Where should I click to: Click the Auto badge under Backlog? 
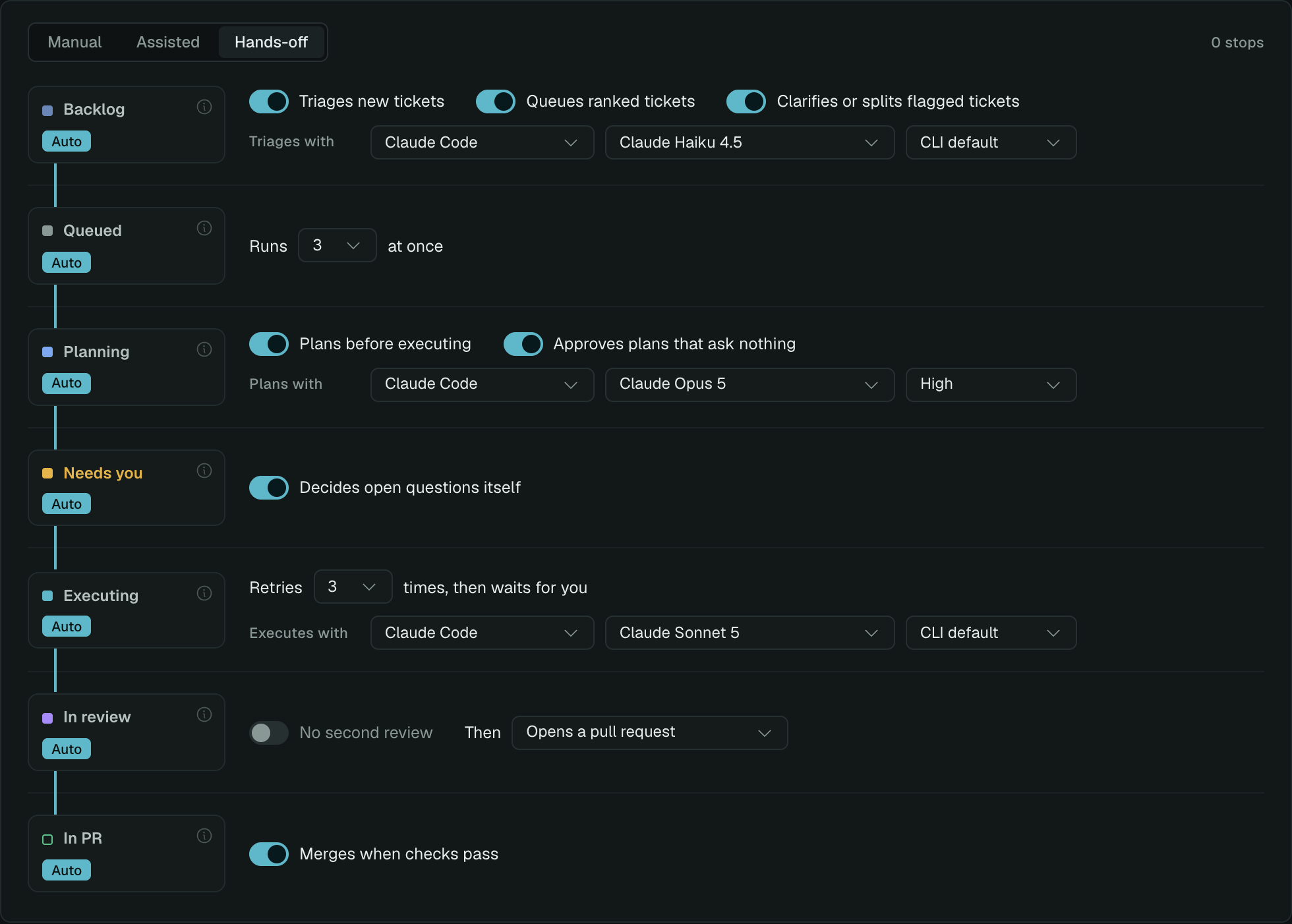(x=67, y=141)
